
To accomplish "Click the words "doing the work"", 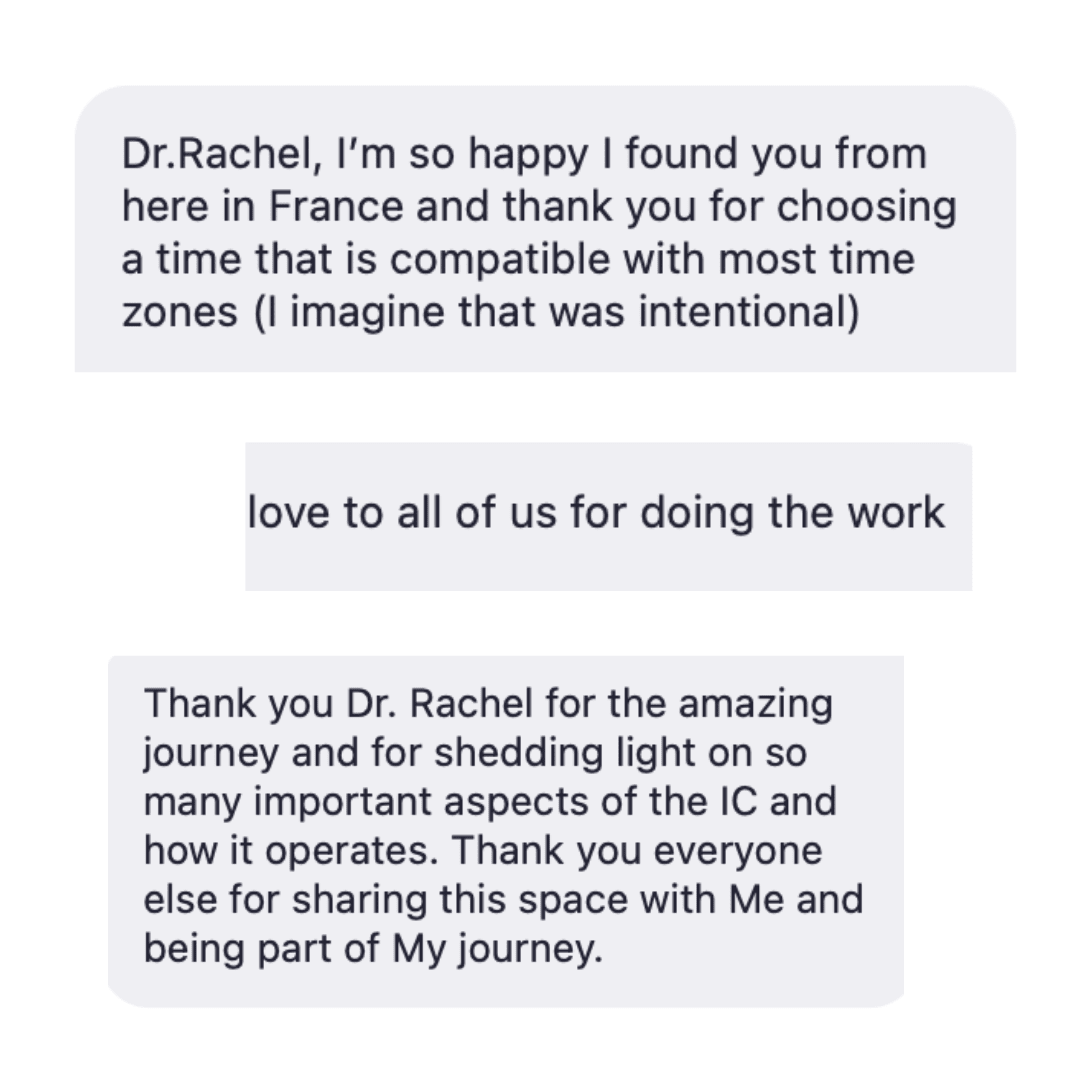I will (x=792, y=513).
